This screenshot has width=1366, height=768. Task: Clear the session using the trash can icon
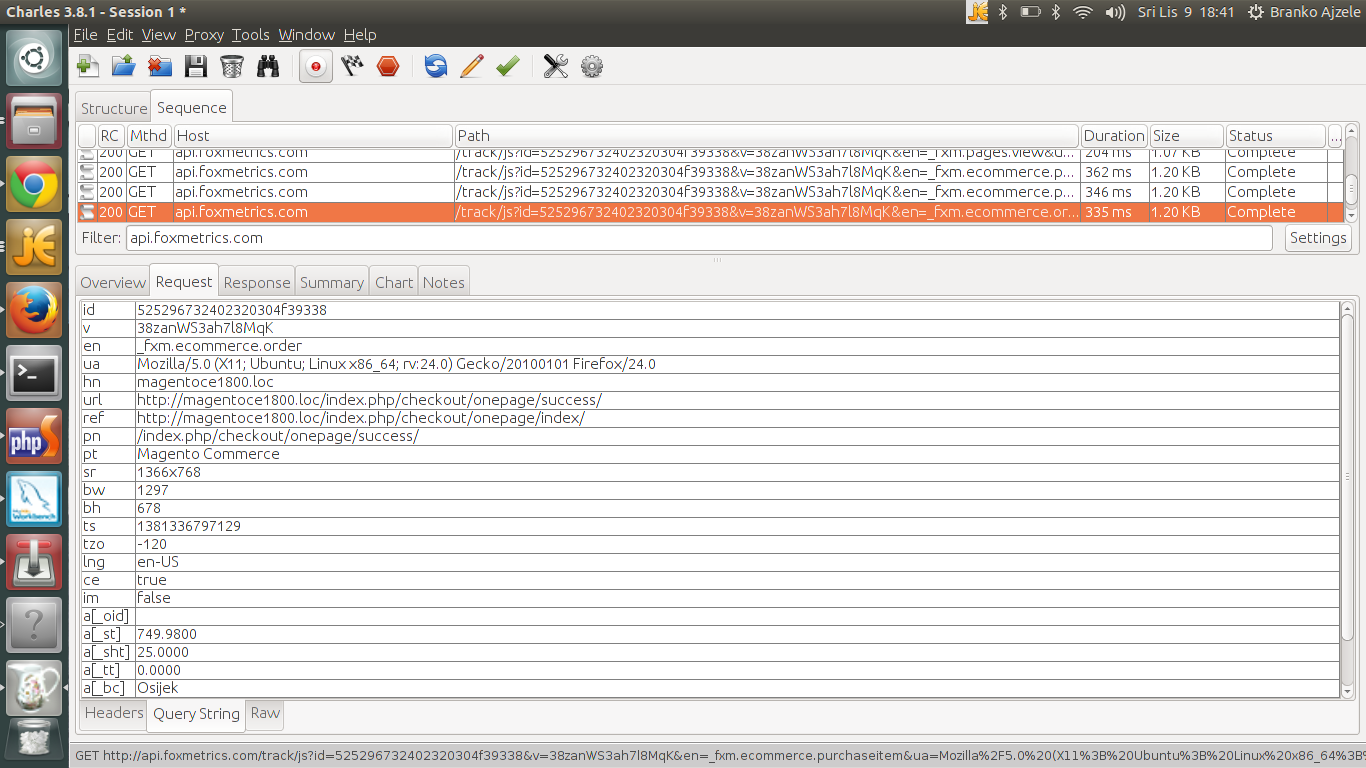point(232,67)
